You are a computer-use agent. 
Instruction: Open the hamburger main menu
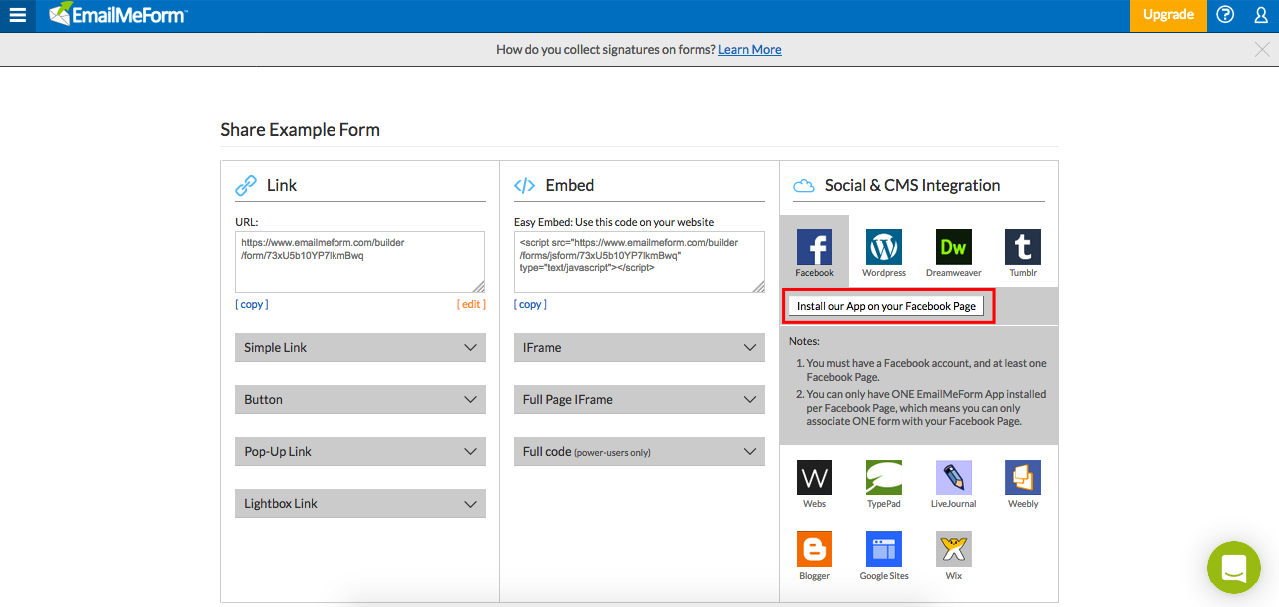pos(17,15)
